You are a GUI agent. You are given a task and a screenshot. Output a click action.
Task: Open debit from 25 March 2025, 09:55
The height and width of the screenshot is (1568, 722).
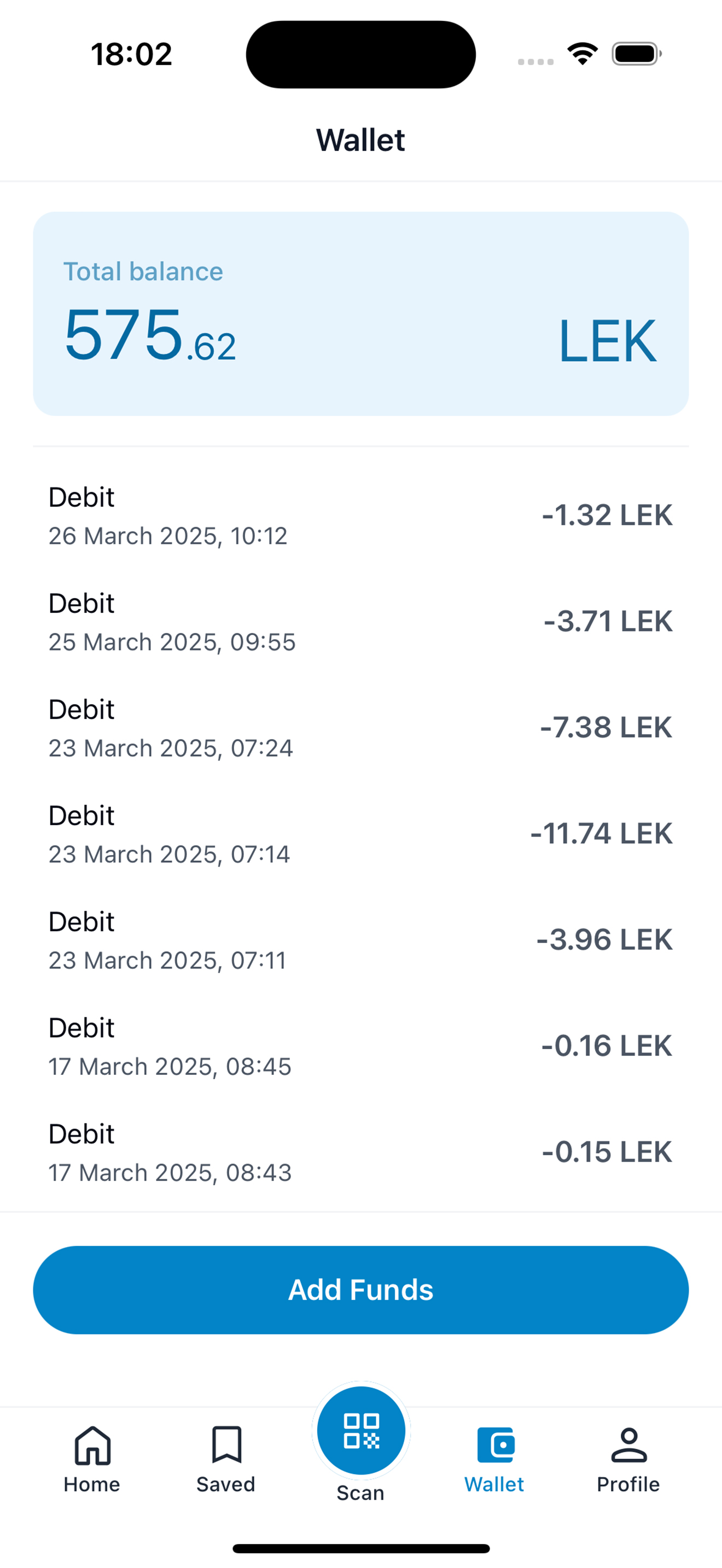(361, 622)
